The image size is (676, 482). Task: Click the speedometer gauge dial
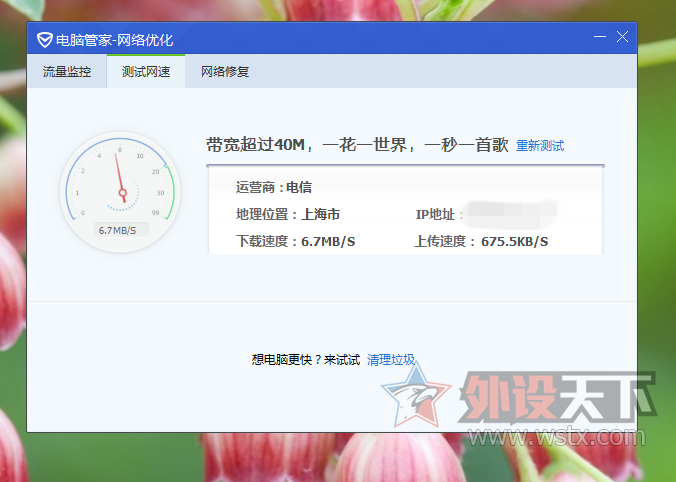(x=120, y=192)
